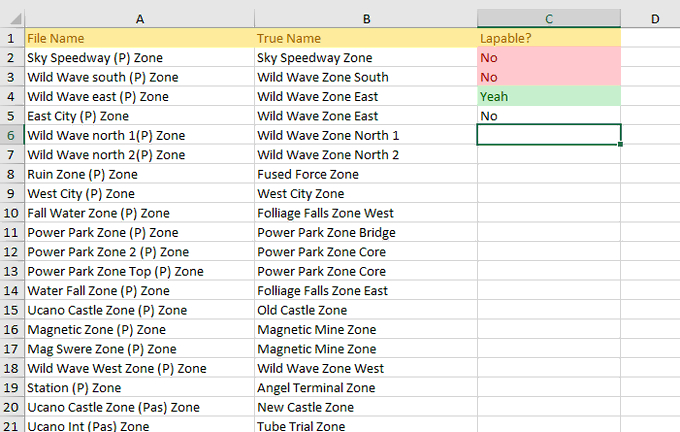Click the select-all corner triangle
Screen dimensions: 680x432
(x=12, y=18)
